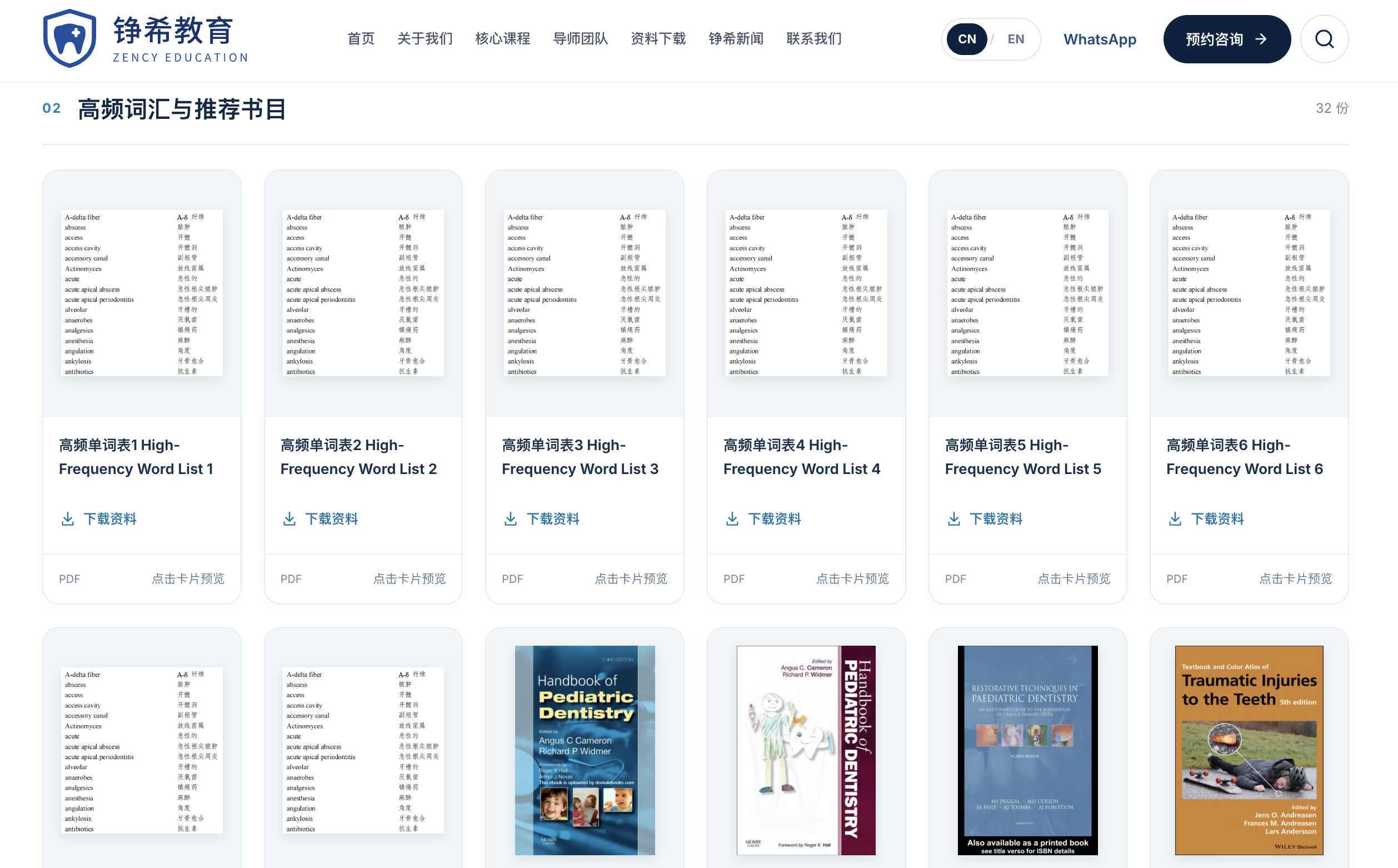Open white Handbook of Pediatric Dentistry cover
This screenshot has width=1398, height=868.
pyautogui.click(x=806, y=750)
